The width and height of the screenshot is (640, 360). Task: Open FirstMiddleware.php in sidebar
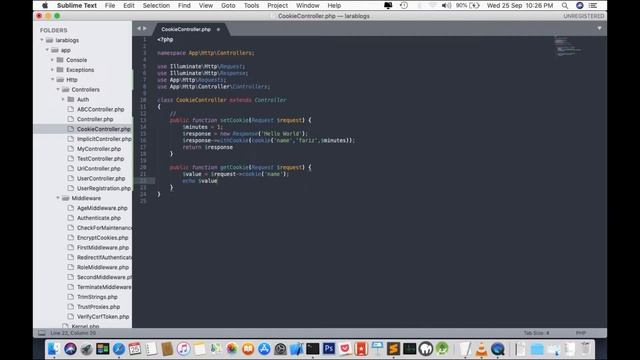(103, 247)
